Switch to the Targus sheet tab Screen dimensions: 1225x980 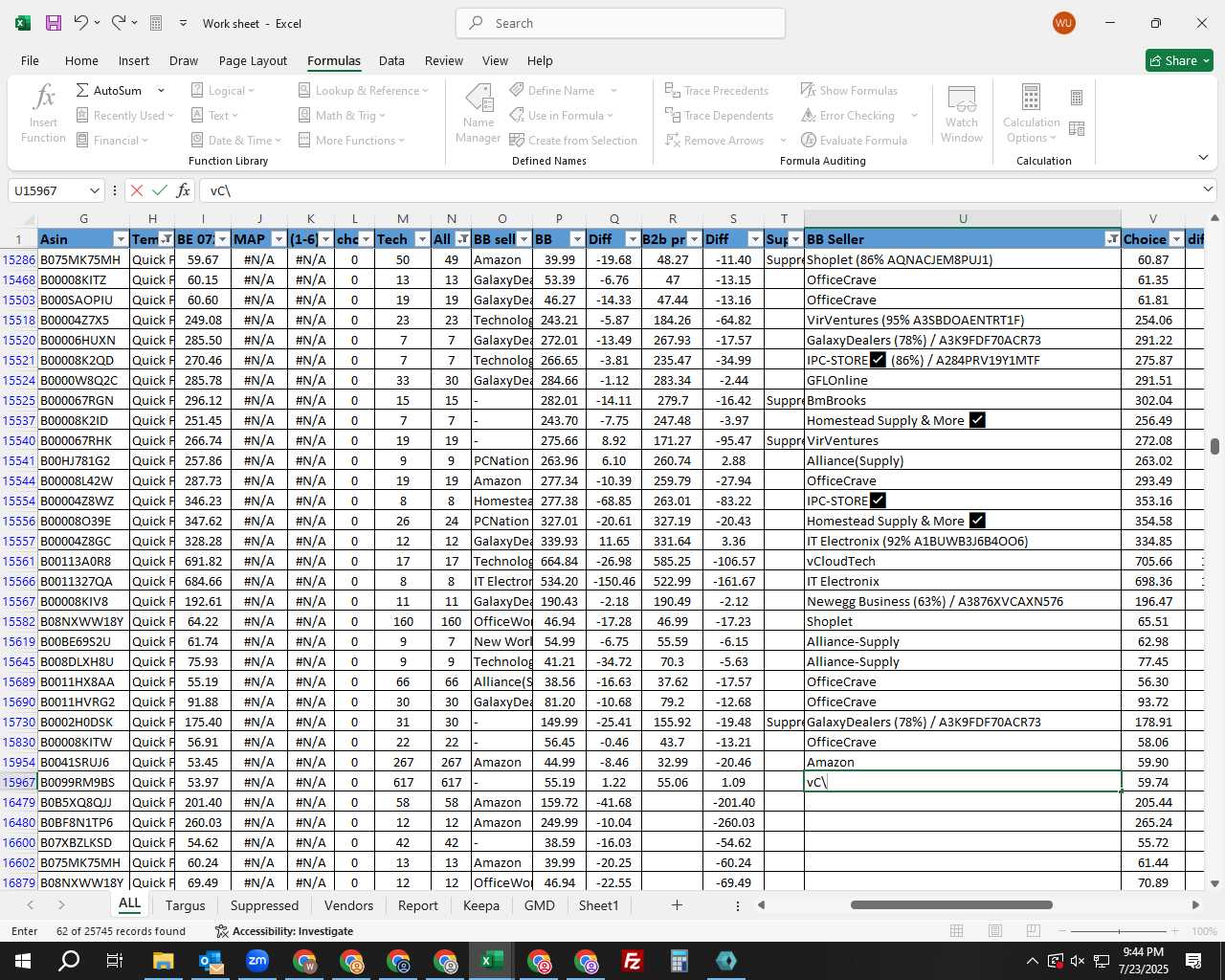coord(186,905)
